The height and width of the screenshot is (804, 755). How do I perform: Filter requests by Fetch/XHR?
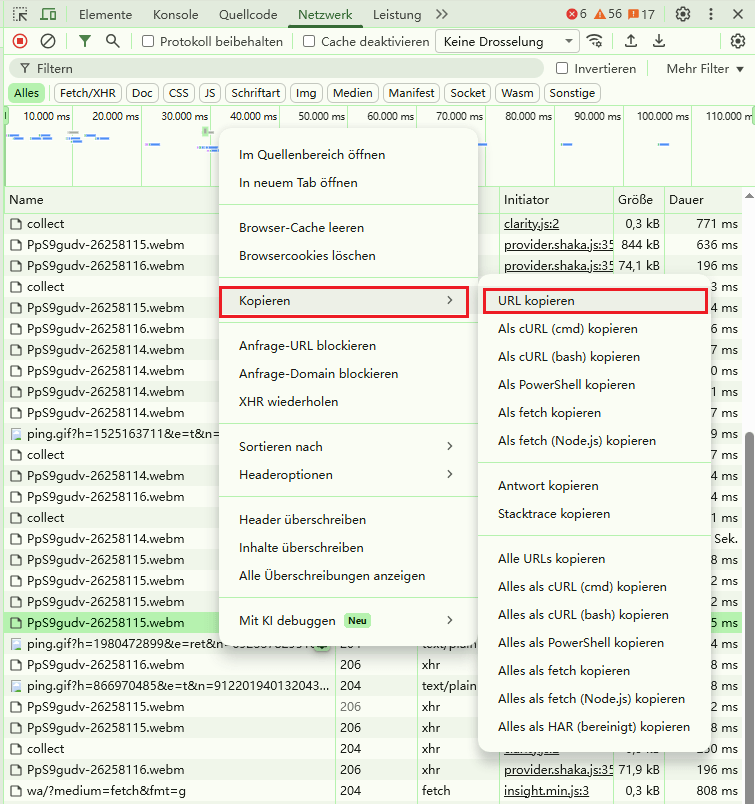coord(87,93)
